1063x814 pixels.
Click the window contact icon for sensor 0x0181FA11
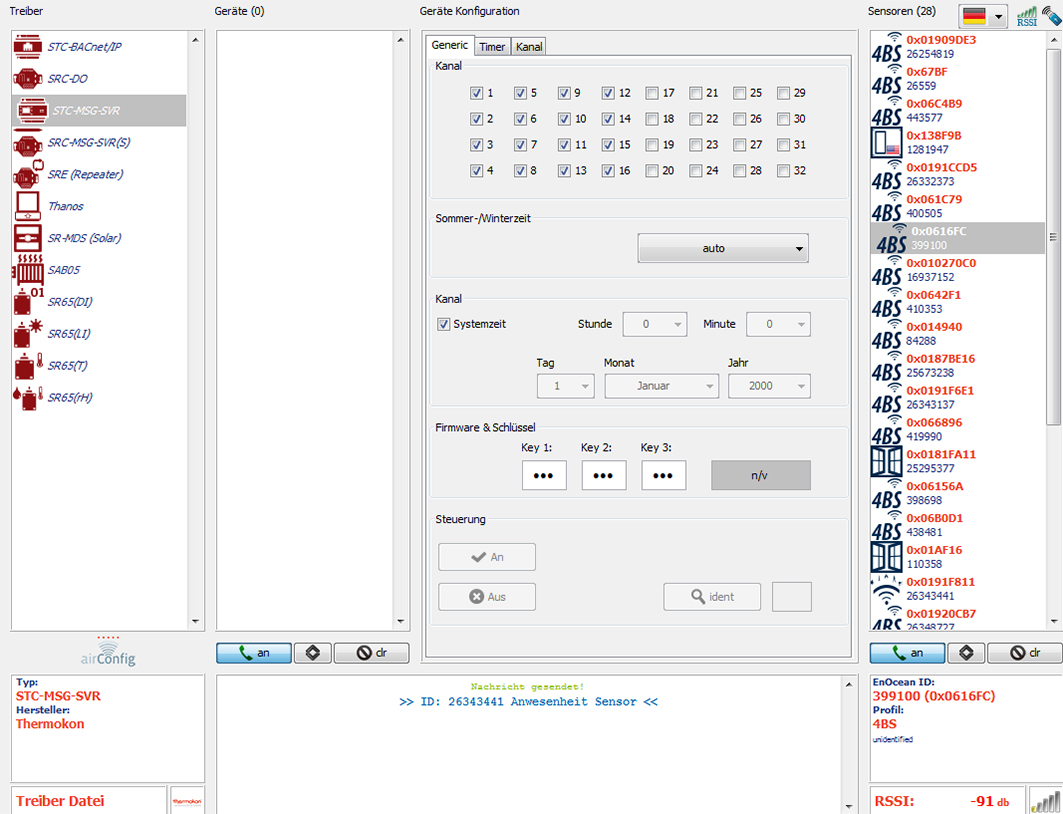tap(886, 461)
